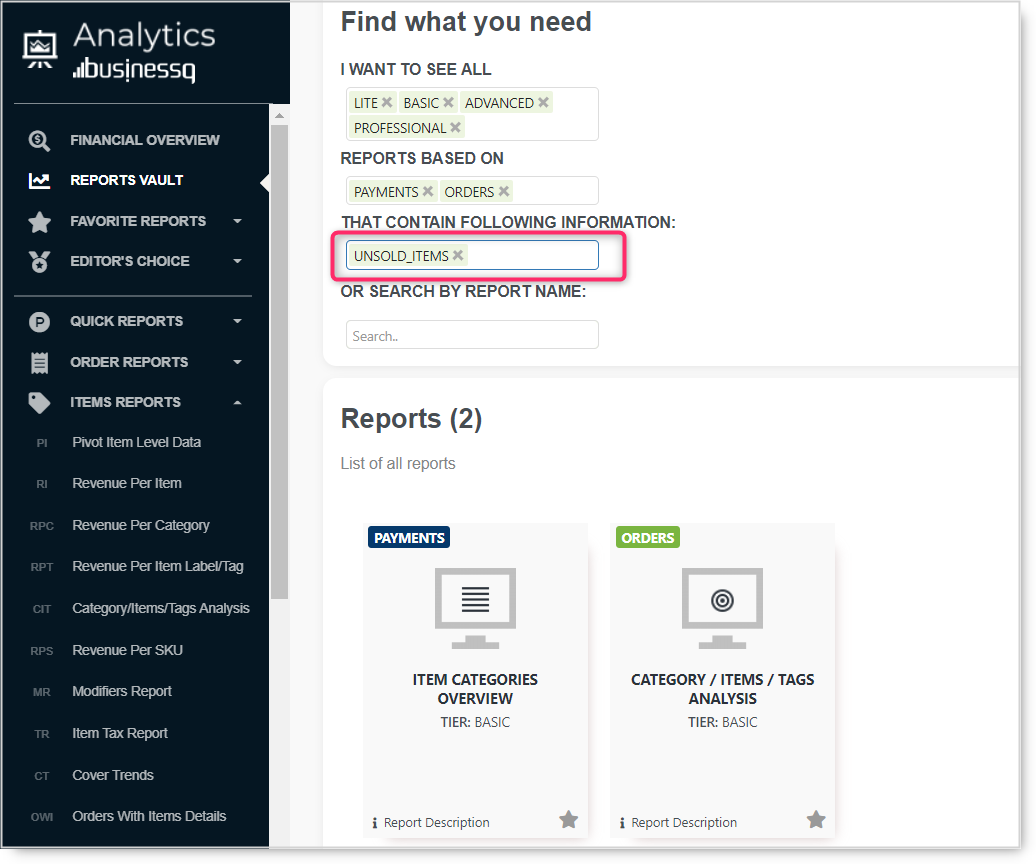
Task: Remove the LITE tier filter tag
Action: click(x=387, y=102)
